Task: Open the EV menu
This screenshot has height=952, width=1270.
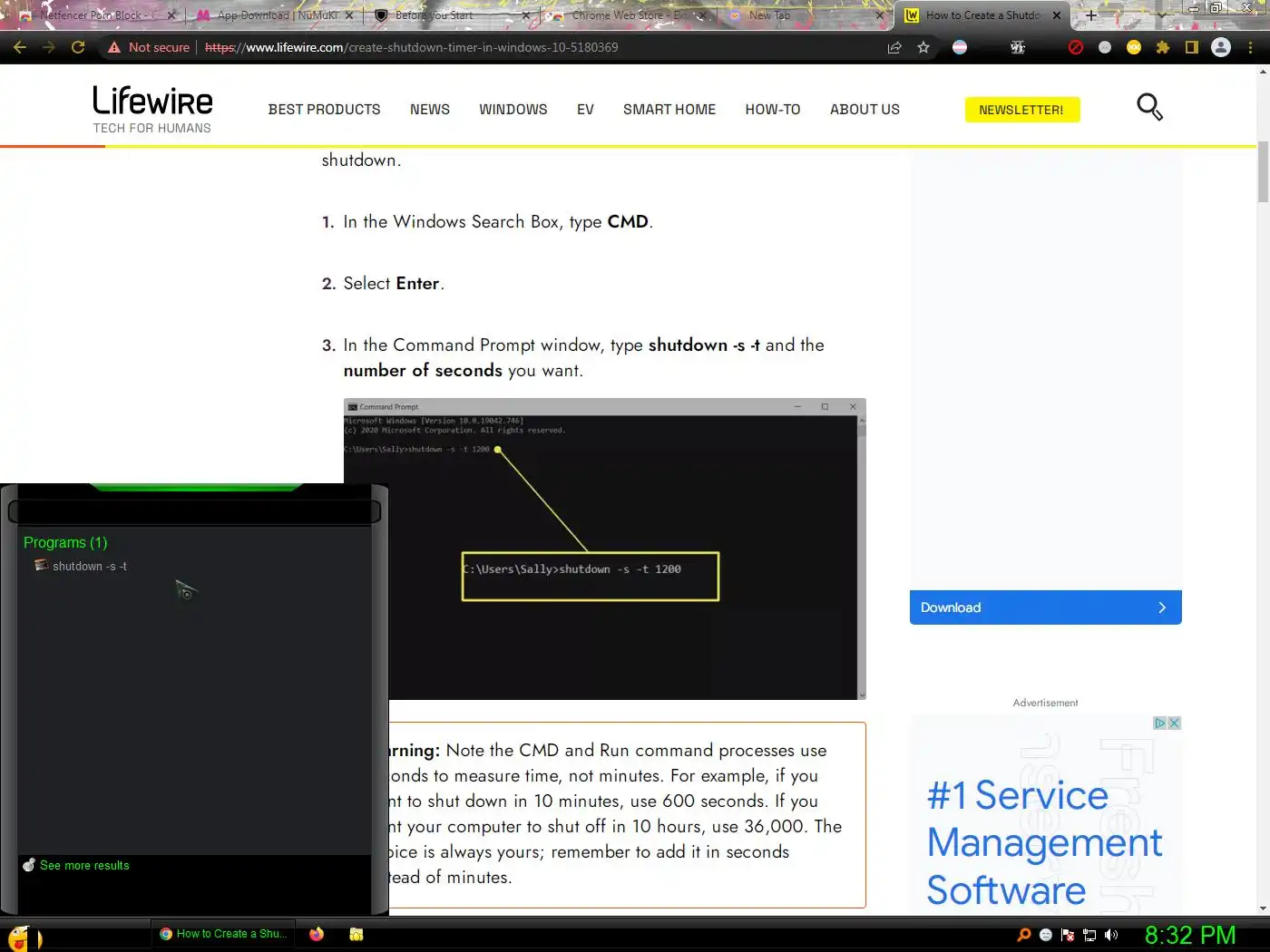Action: [x=585, y=110]
